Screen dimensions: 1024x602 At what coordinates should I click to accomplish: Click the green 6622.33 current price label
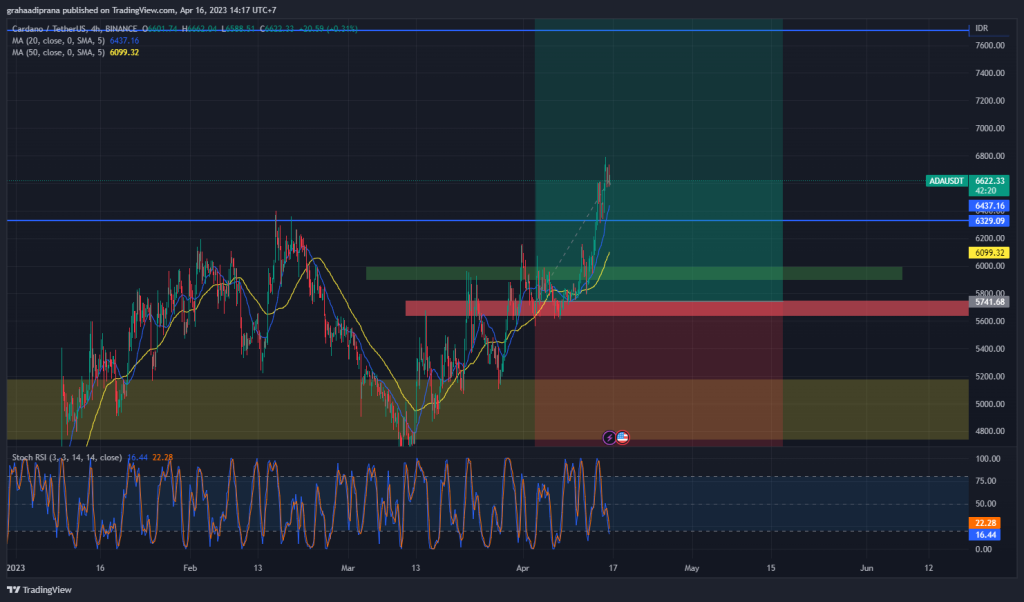click(989, 185)
